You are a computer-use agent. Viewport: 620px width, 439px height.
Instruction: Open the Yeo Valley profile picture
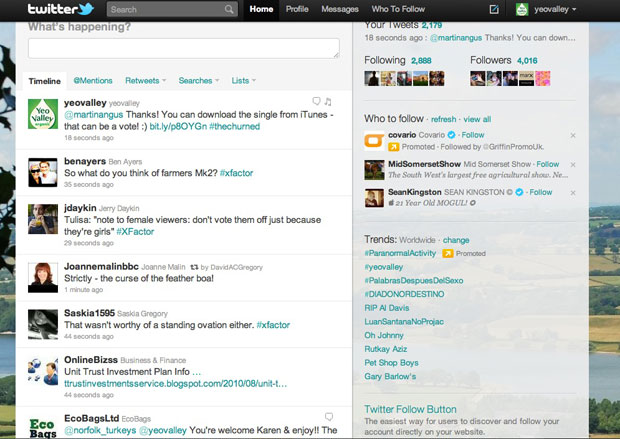[x=43, y=114]
